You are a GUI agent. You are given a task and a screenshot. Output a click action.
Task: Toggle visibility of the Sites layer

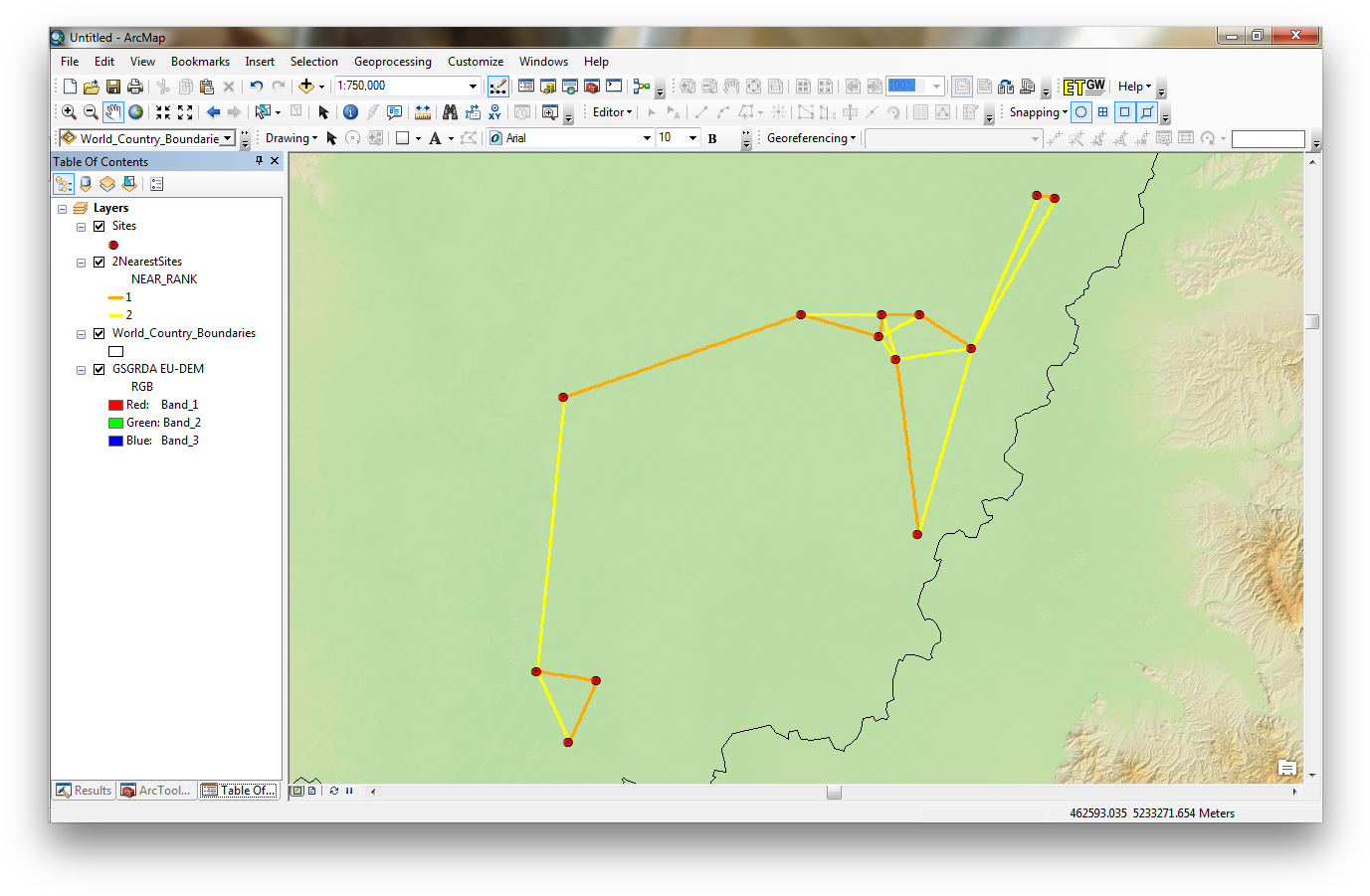pyautogui.click(x=99, y=226)
